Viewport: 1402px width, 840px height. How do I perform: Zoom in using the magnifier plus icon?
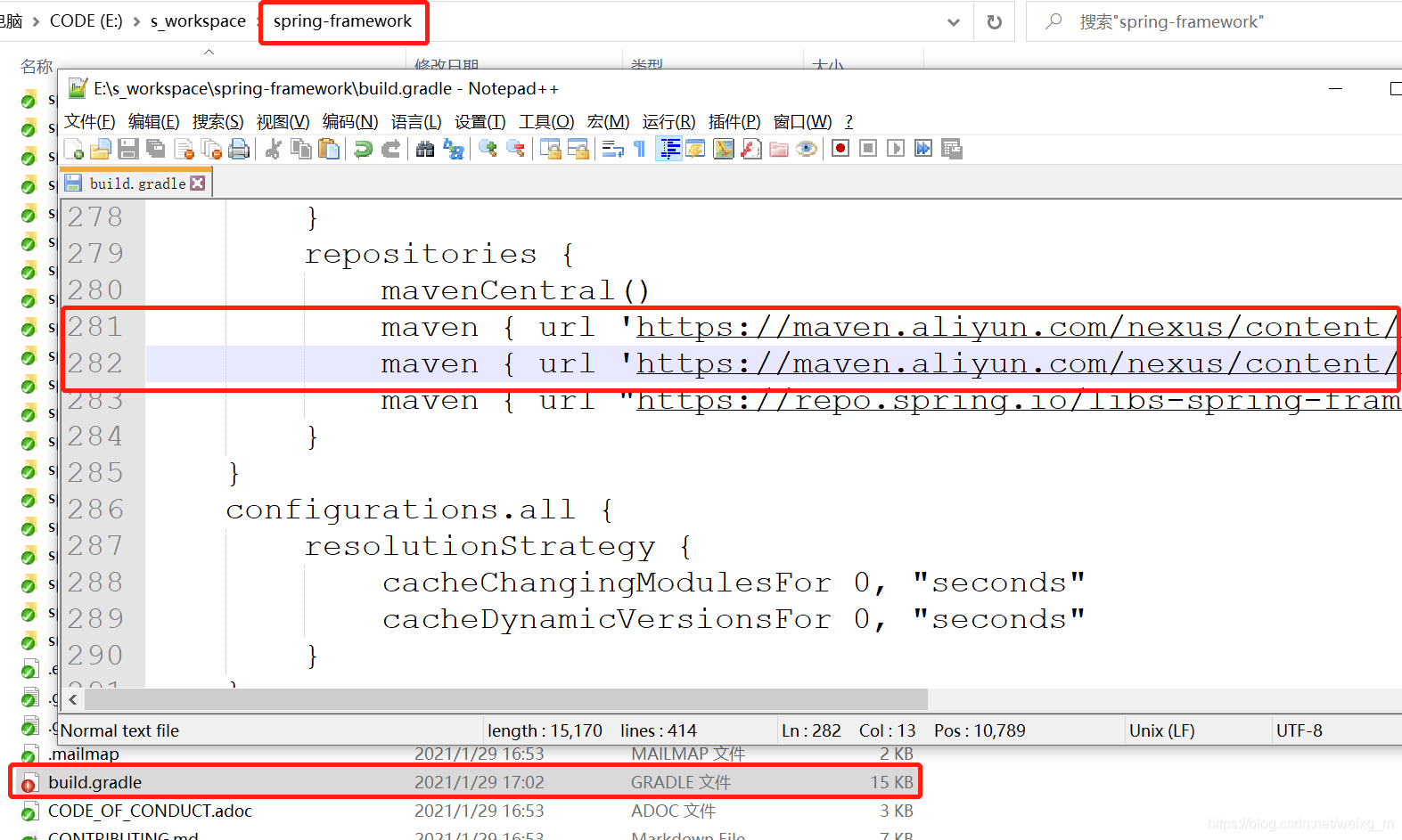tap(488, 149)
